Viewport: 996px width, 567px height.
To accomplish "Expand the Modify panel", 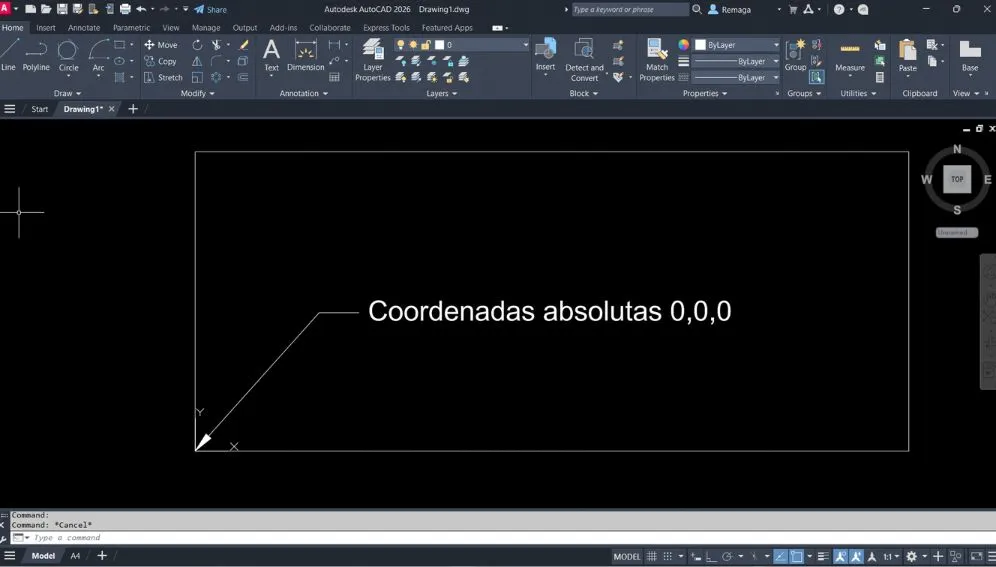I will [198, 93].
